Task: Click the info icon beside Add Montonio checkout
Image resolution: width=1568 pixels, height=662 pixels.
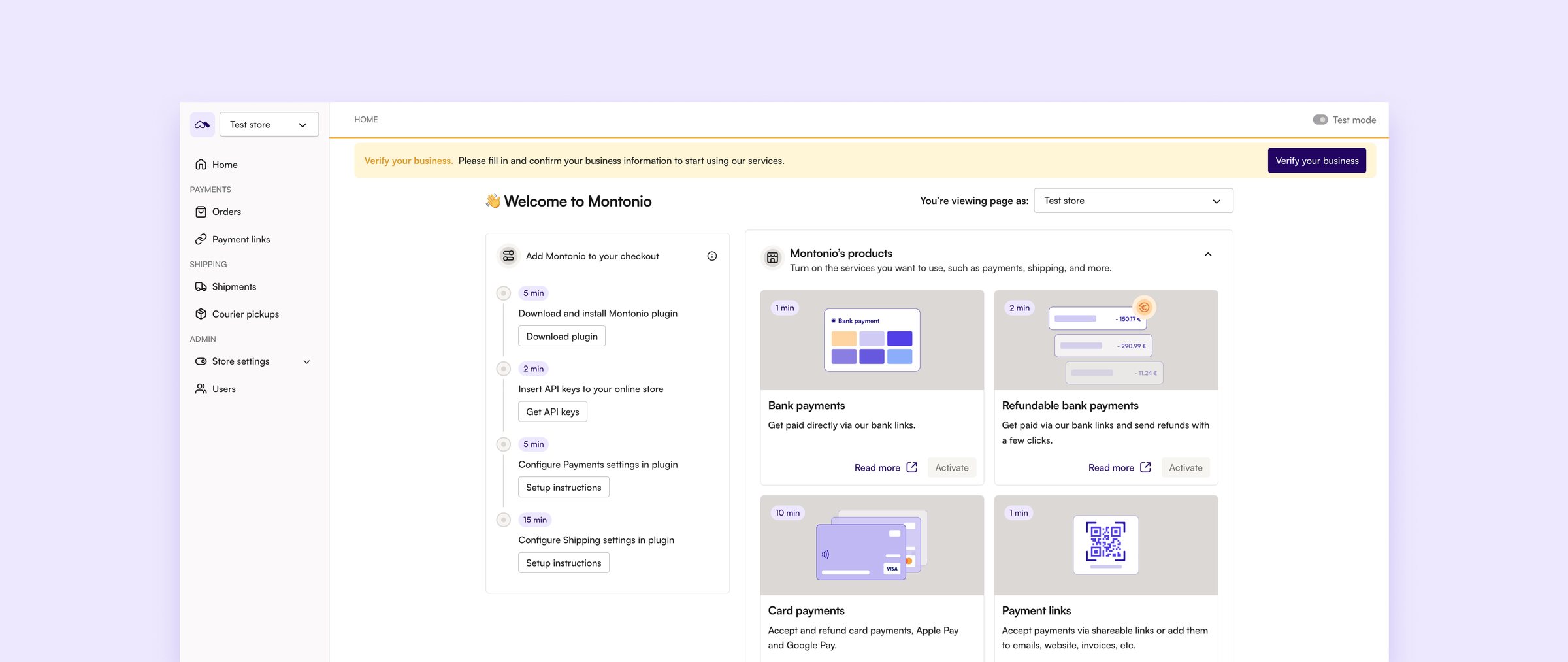Action: pos(712,256)
